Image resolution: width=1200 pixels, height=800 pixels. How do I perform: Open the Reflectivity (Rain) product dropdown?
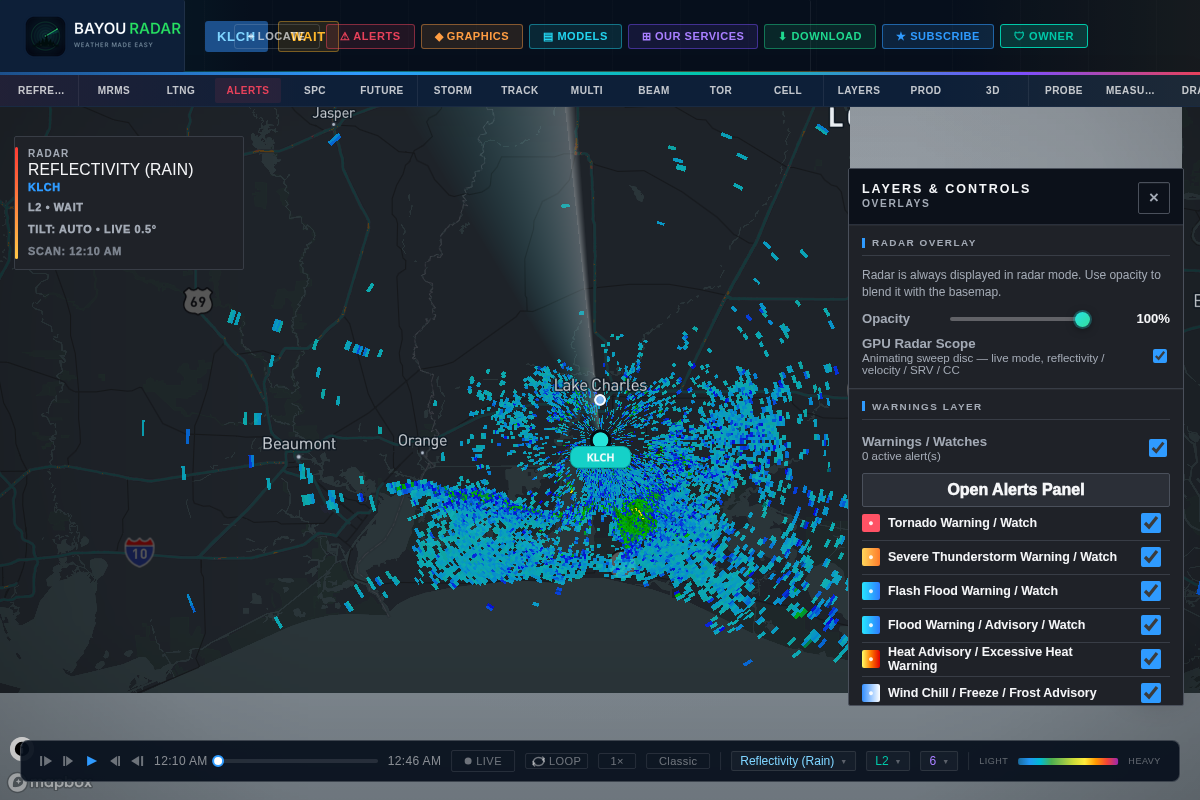(x=793, y=761)
